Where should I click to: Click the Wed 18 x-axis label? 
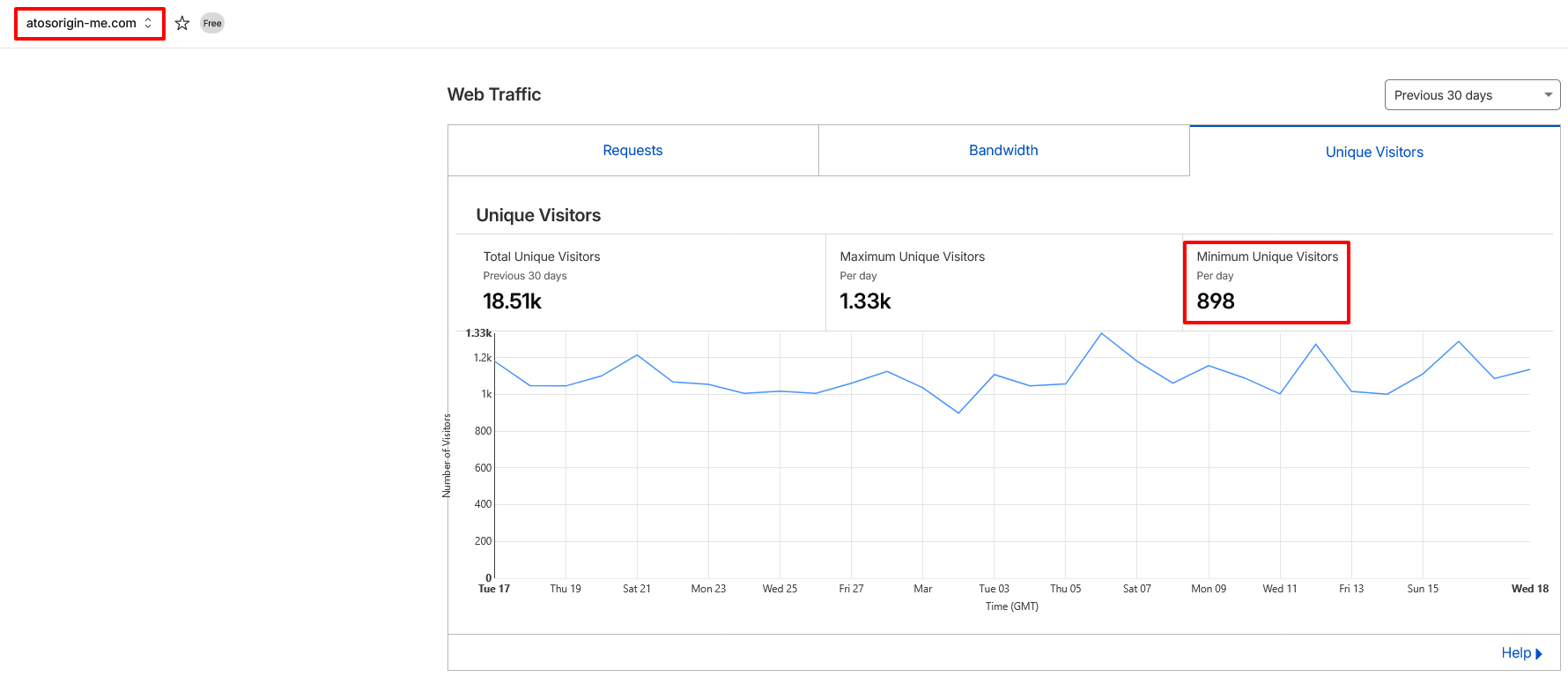pos(1529,589)
